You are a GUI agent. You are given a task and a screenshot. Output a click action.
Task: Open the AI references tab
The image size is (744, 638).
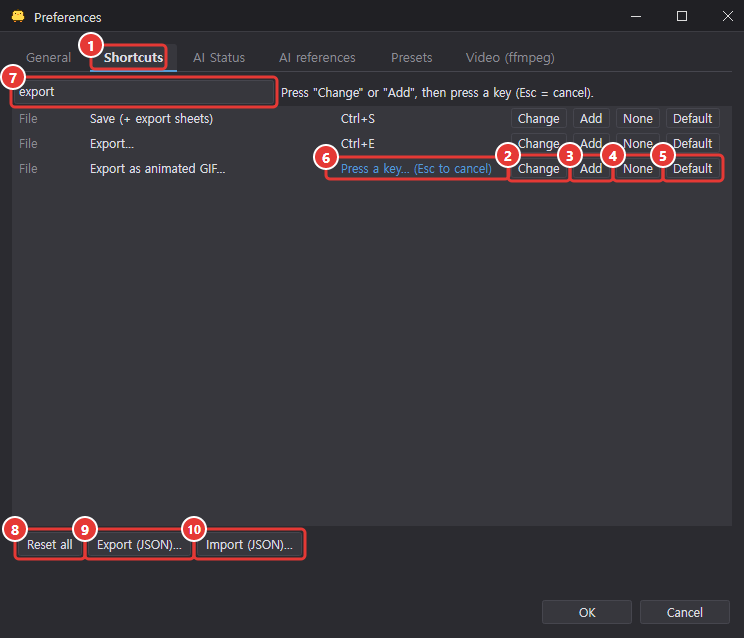(317, 57)
